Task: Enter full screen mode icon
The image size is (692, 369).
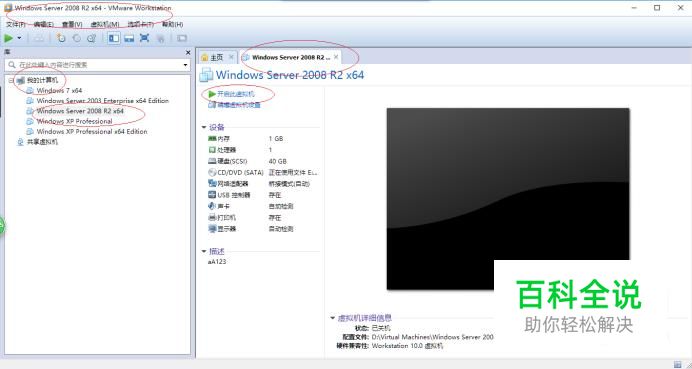Action: point(144,38)
